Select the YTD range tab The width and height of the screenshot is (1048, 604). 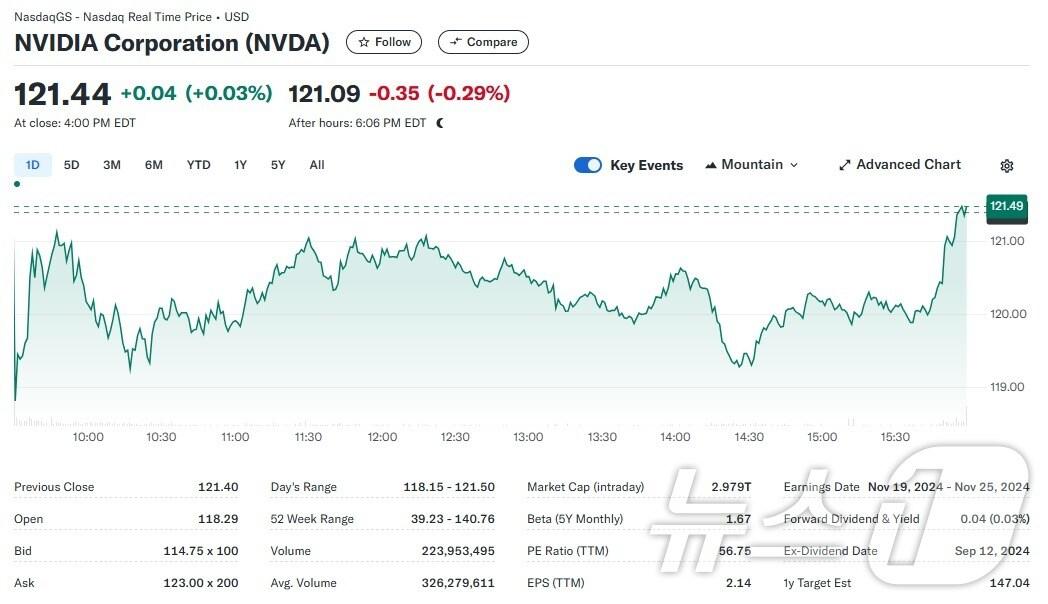[198, 165]
